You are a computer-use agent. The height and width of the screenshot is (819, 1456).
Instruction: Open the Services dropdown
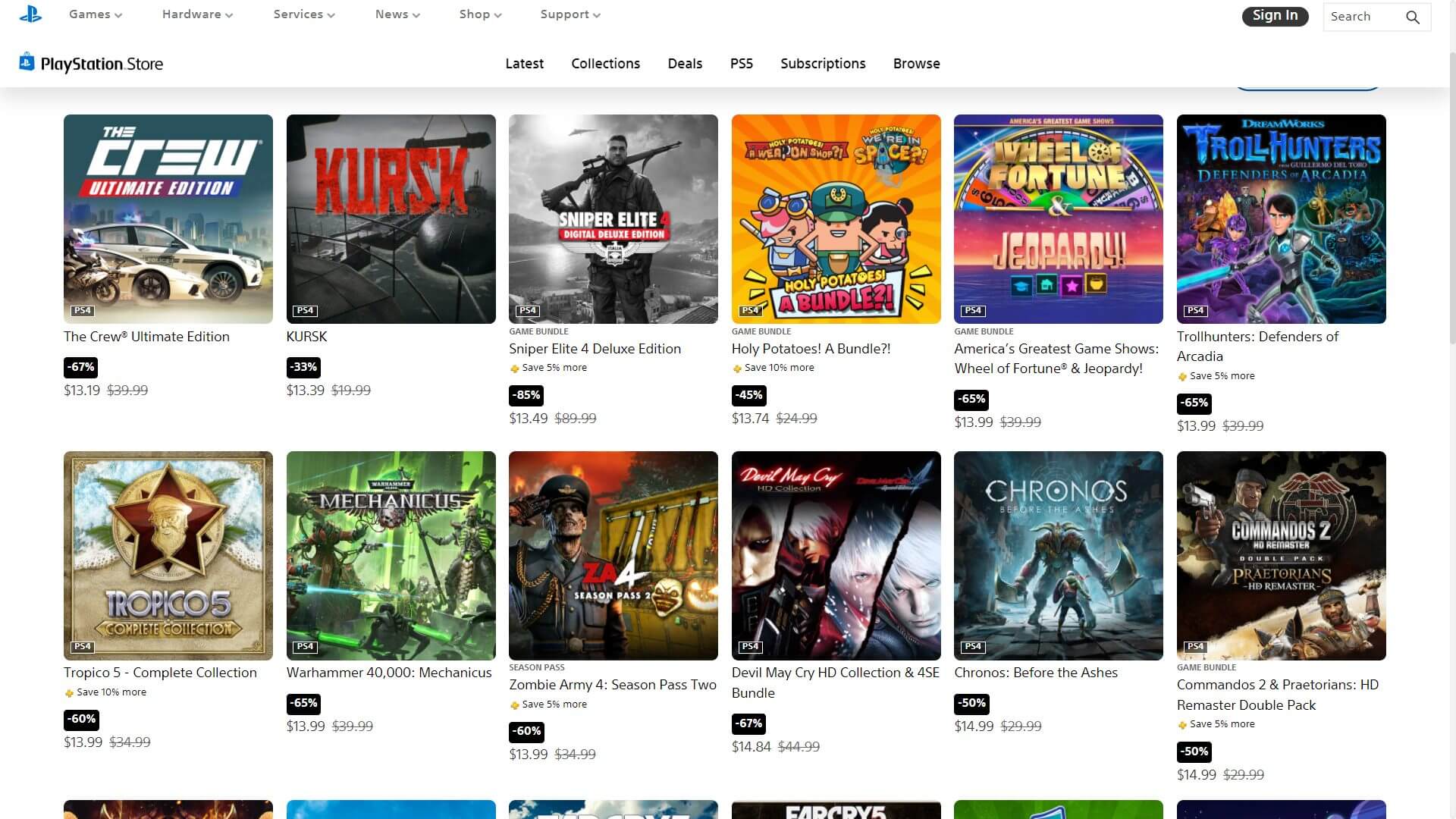point(303,14)
